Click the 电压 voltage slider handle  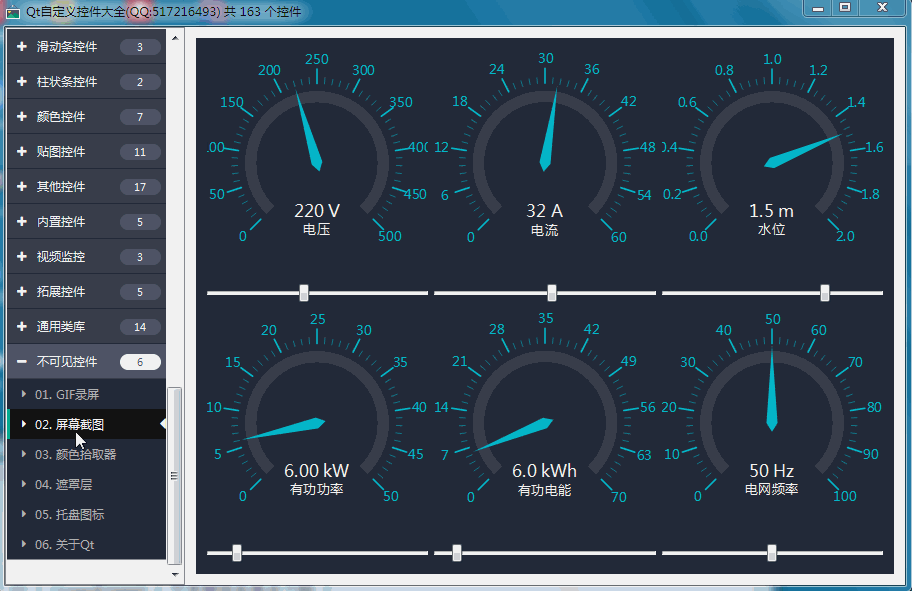[x=304, y=293]
